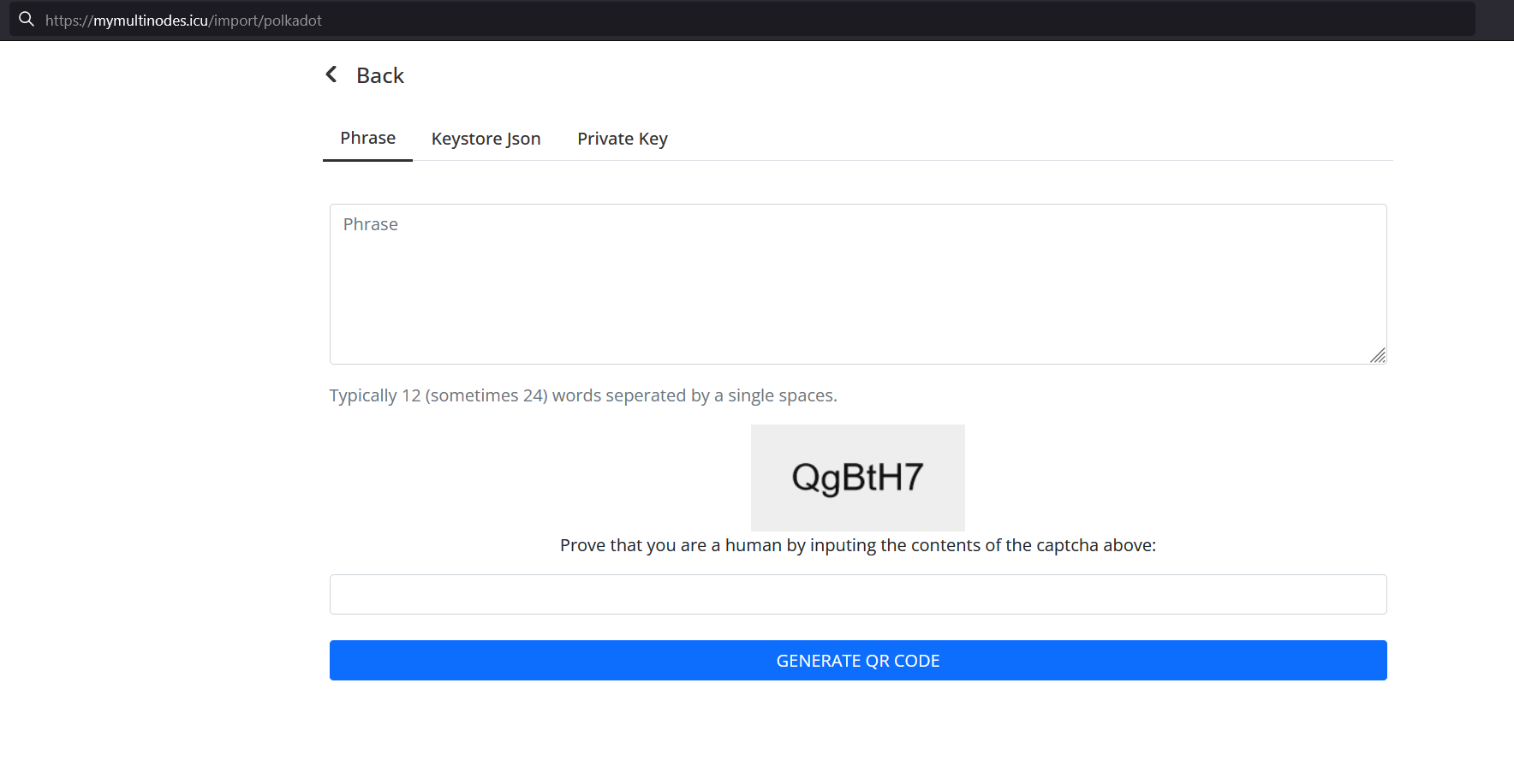Click the browser address bar
Screen dimensions: 1514x784
[x=514, y=19]
